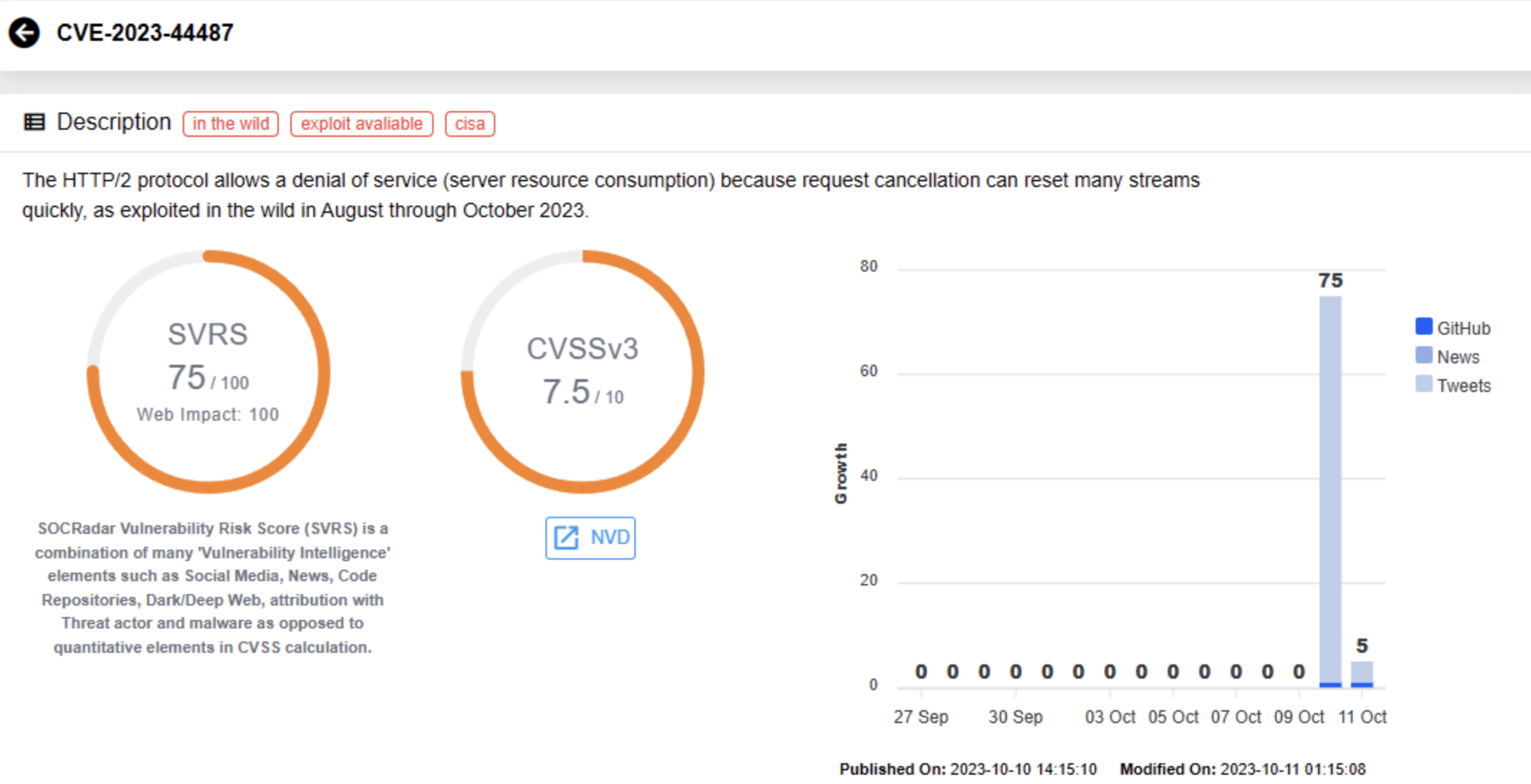Click the 27 Sep axis label

pos(920,717)
